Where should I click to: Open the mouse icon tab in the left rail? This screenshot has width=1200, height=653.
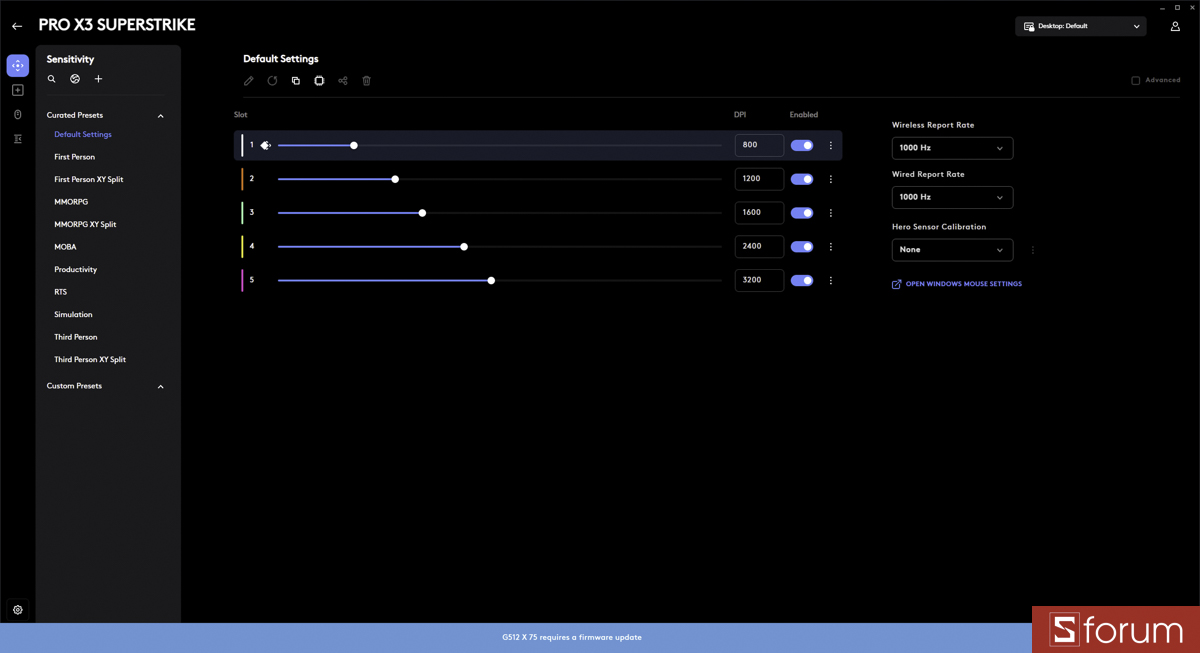(x=18, y=115)
